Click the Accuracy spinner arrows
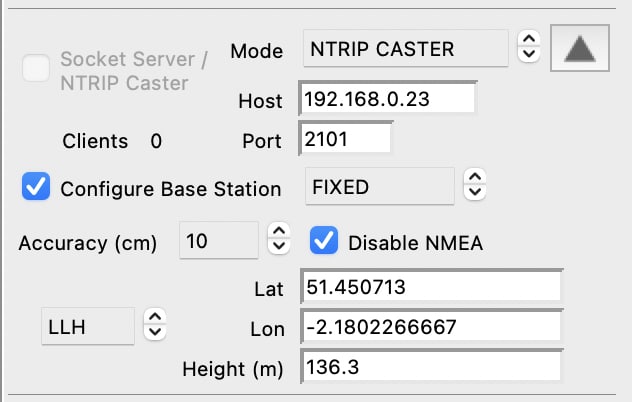 279,239
